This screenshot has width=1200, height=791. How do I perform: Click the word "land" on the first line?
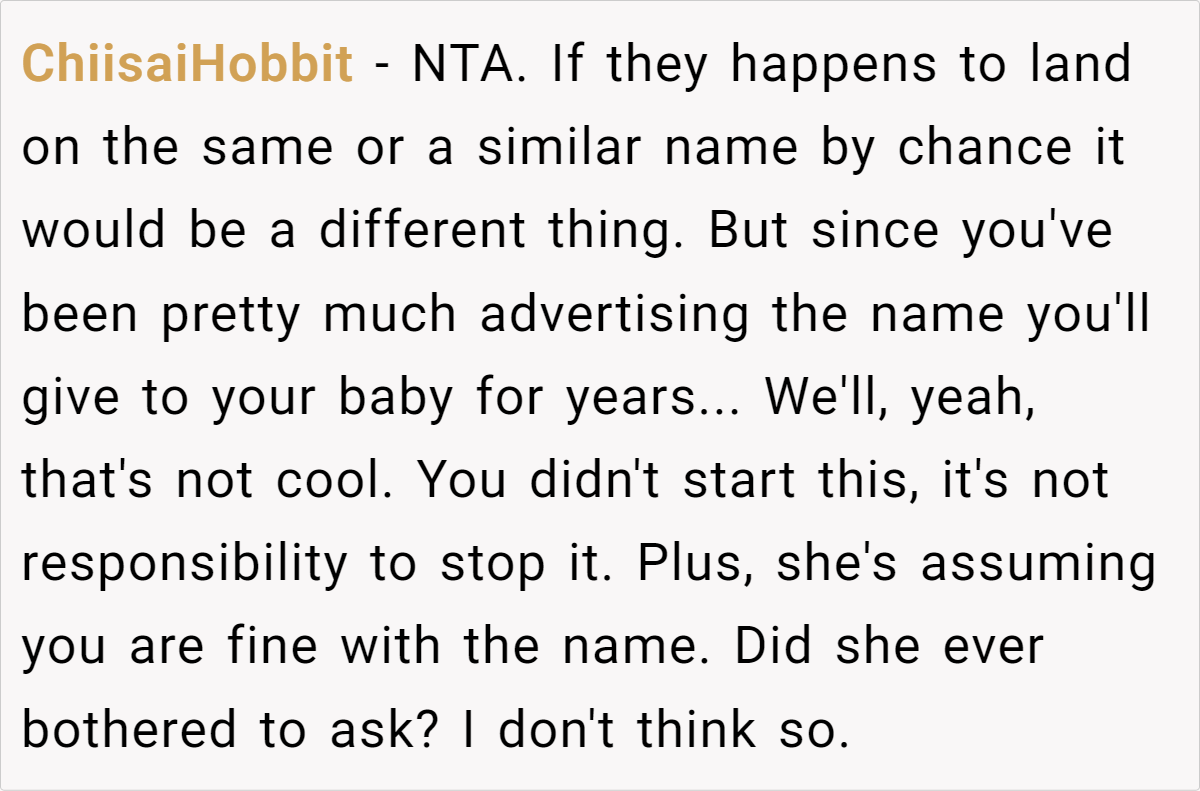click(1083, 66)
